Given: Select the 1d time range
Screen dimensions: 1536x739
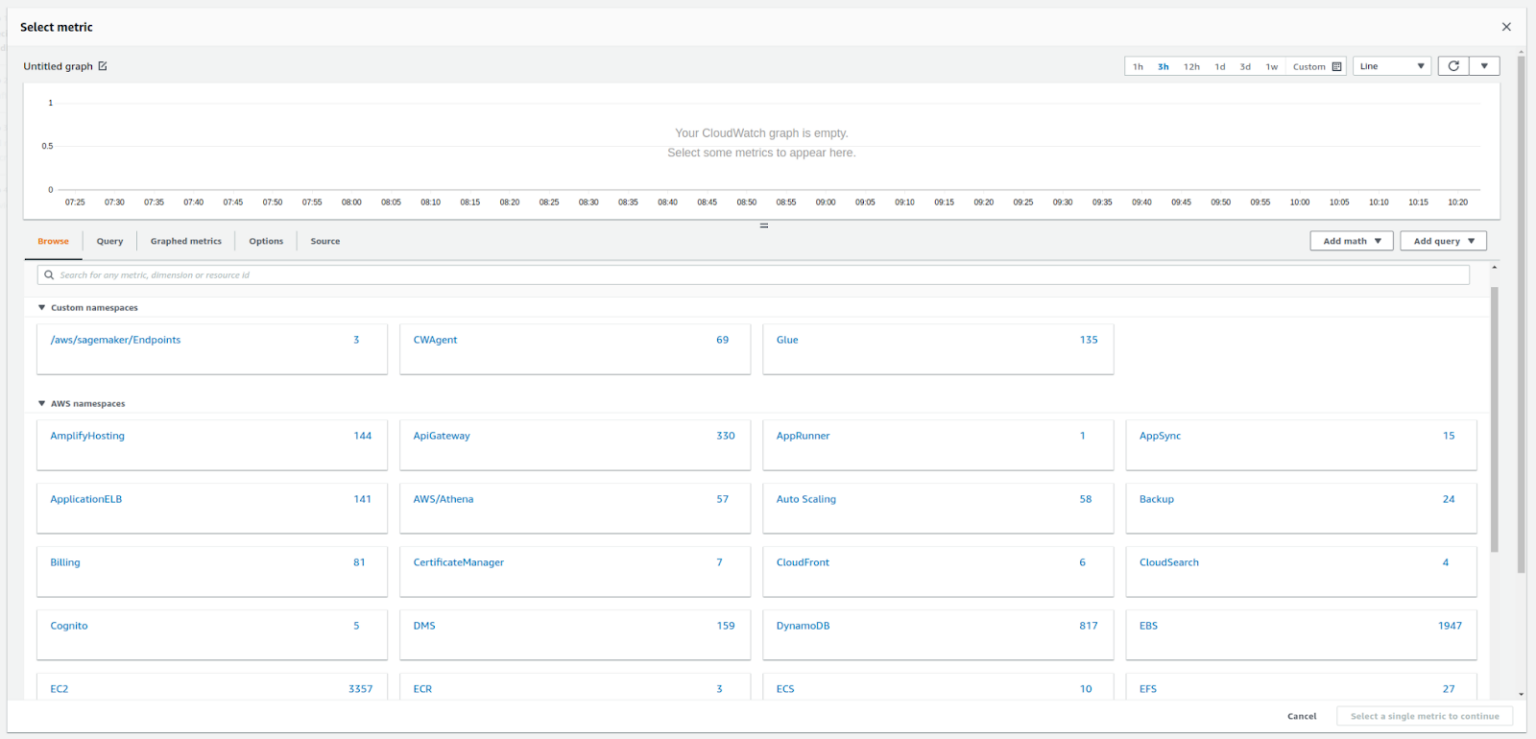Looking at the screenshot, I should pos(1219,65).
